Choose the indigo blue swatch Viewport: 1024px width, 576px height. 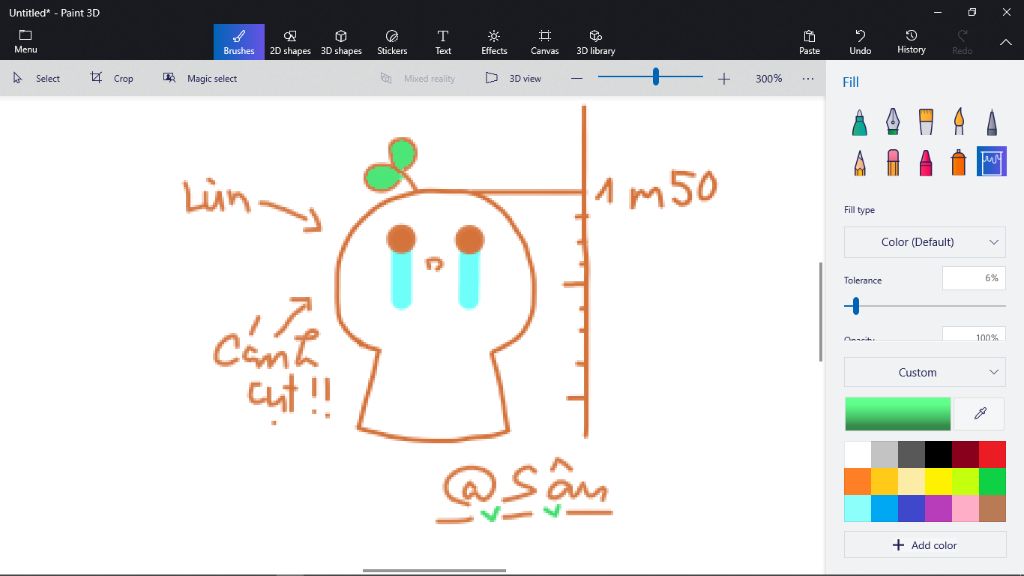click(x=911, y=508)
